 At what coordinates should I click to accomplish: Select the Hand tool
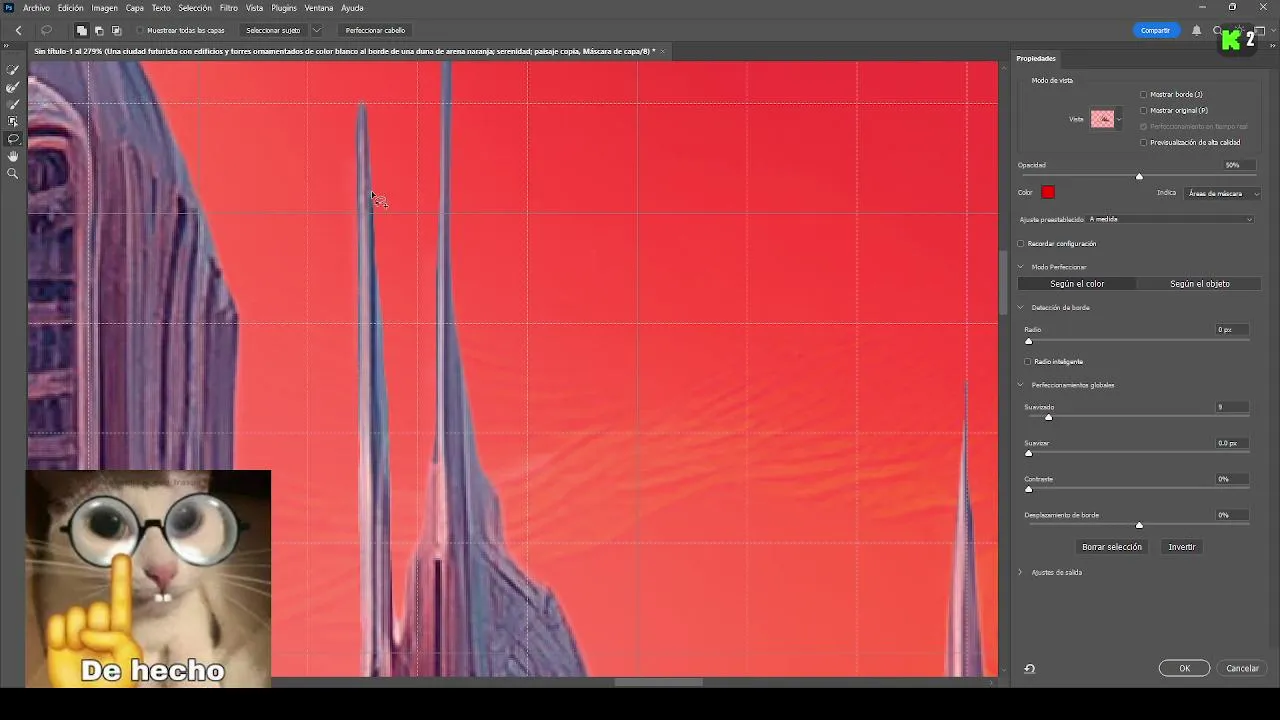click(13, 156)
